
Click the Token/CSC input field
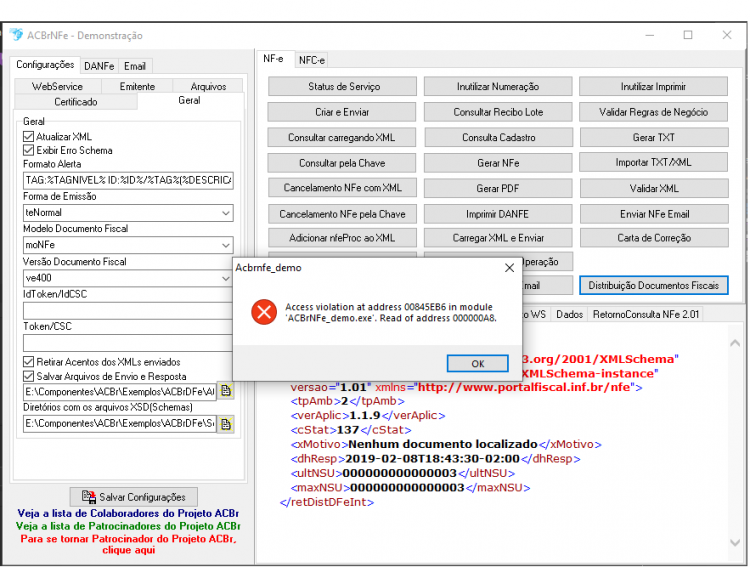click(x=128, y=343)
